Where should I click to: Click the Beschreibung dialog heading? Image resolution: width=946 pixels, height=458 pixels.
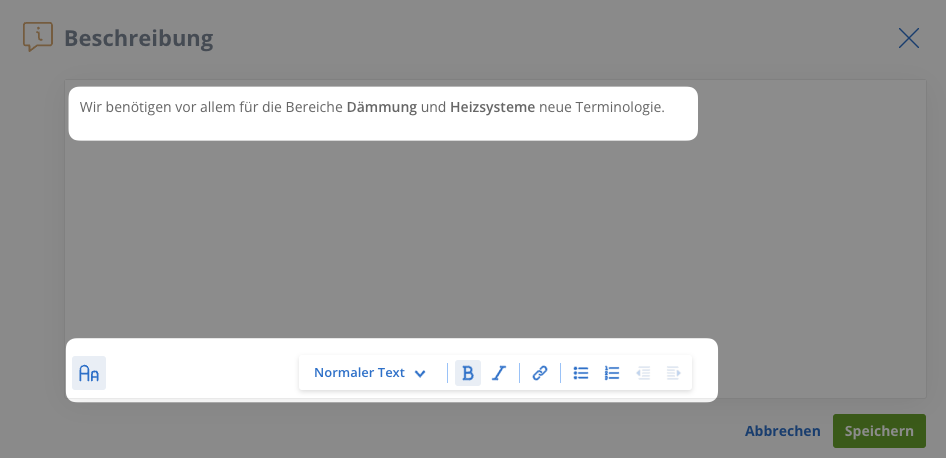[139, 38]
